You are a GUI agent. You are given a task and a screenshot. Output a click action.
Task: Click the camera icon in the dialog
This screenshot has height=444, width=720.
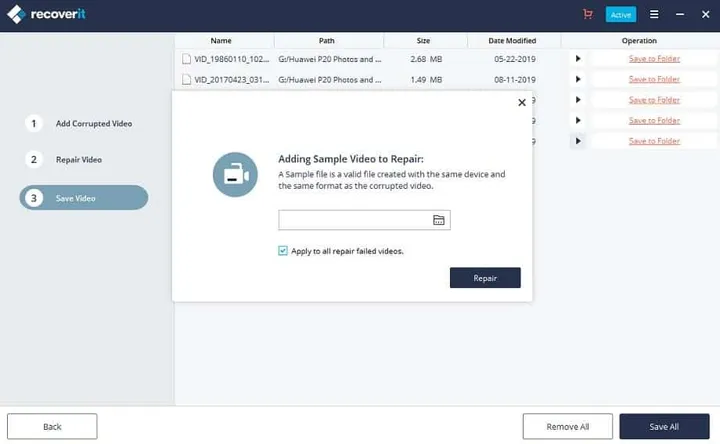[234, 174]
